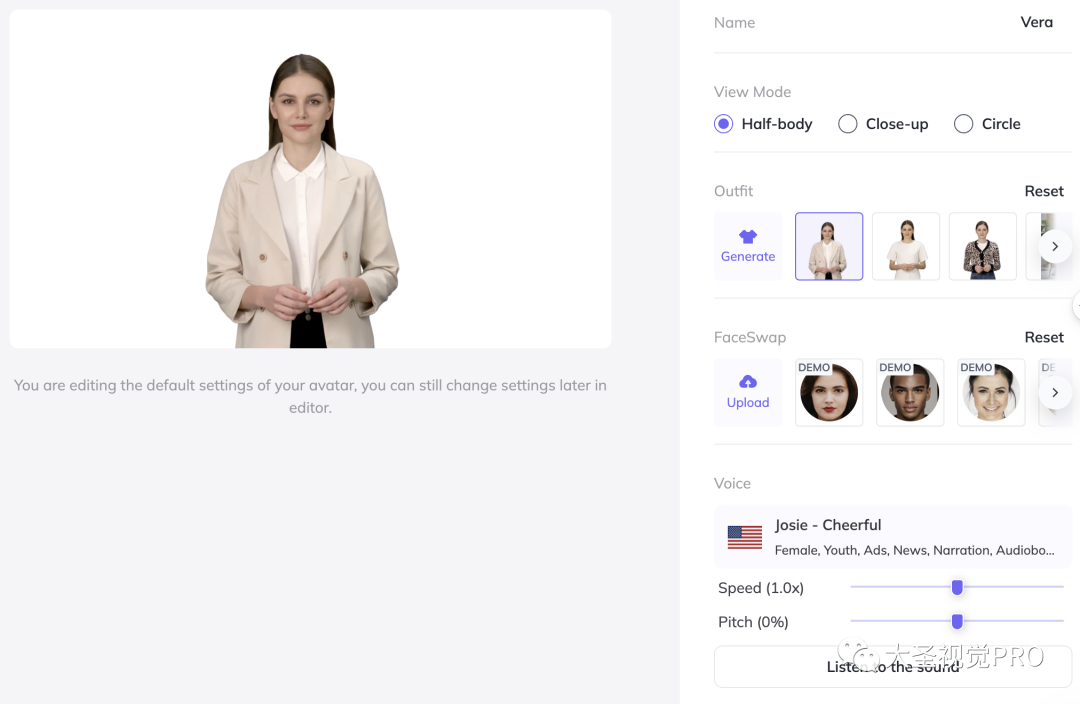Choose the white t-shirt outfit thumbnail
1080x704 pixels.
click(906, 246)
